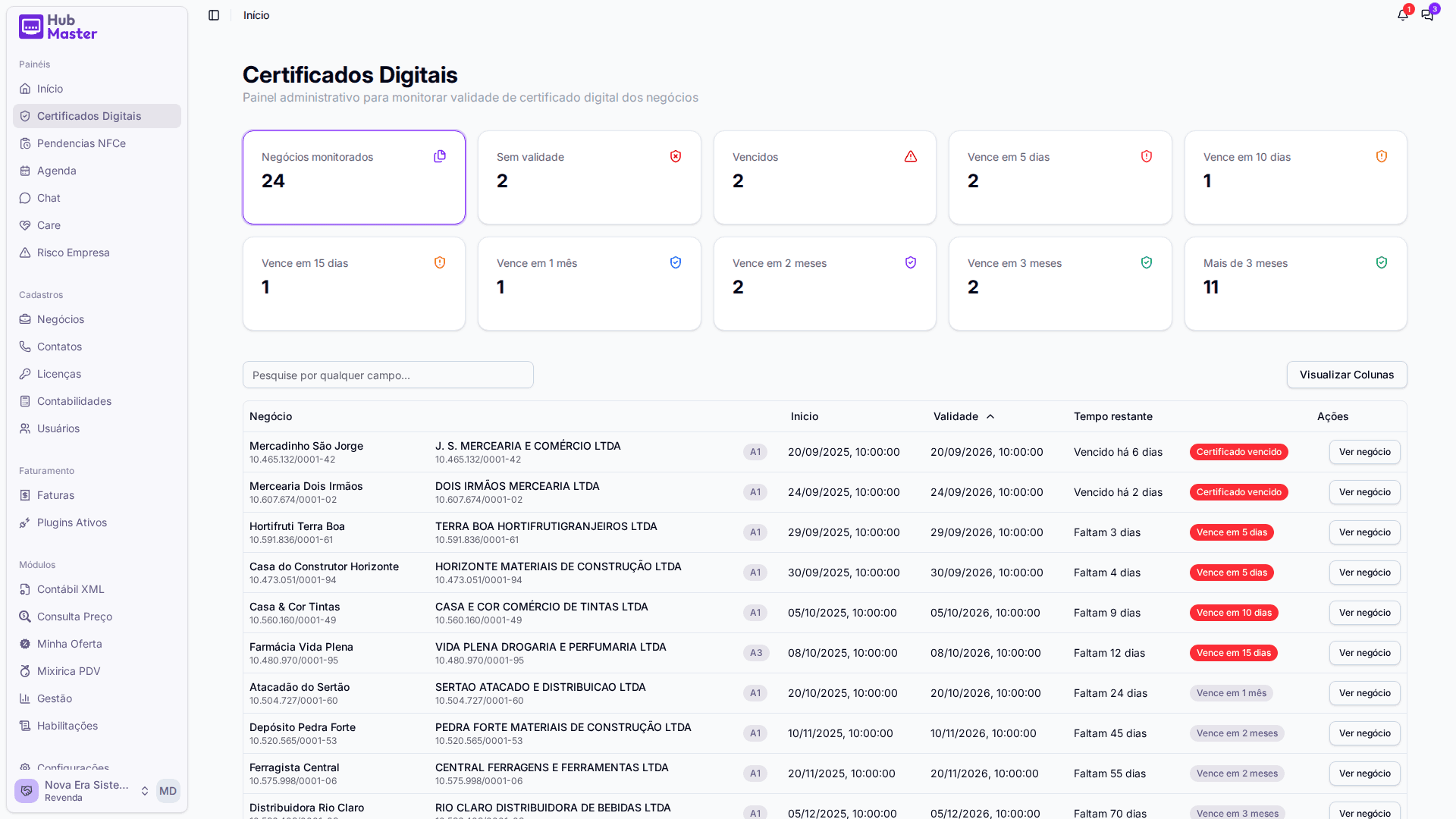Select the Vence em 5 dias card

[x=1060, y=177]
